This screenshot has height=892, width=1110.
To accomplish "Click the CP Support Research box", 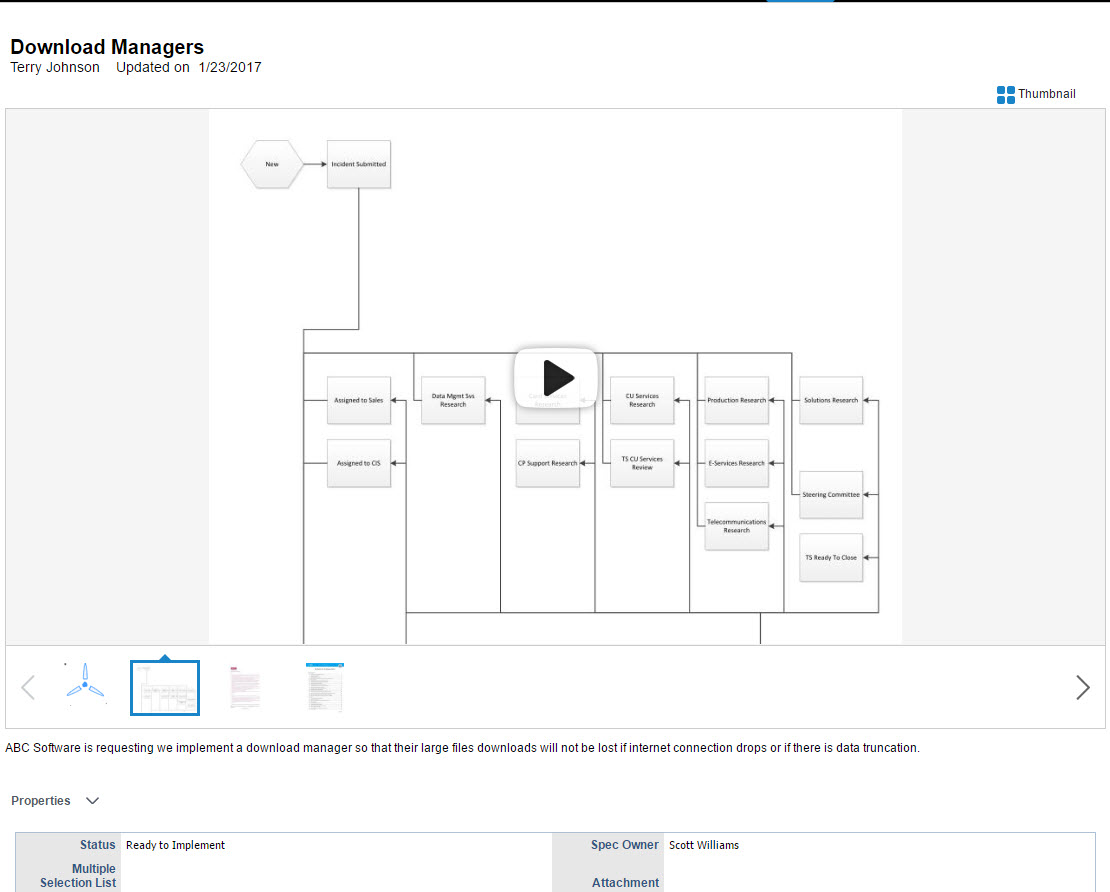I will coord(548,464).
